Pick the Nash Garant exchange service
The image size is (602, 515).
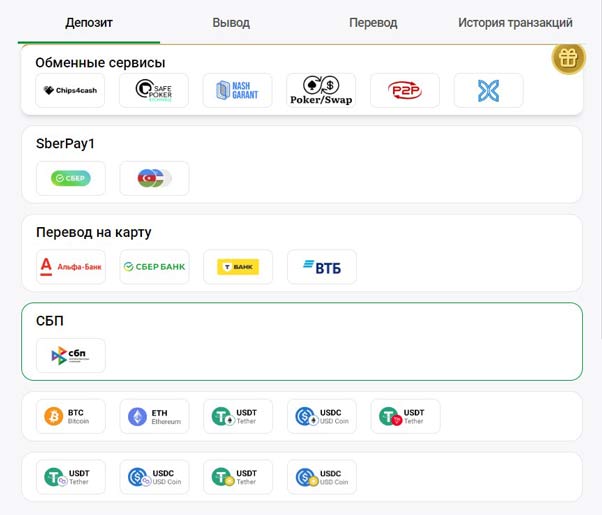coord(238,91)
